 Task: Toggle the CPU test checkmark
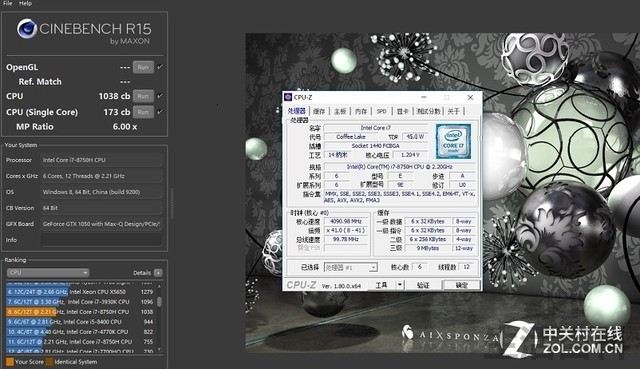coord(160,96)
